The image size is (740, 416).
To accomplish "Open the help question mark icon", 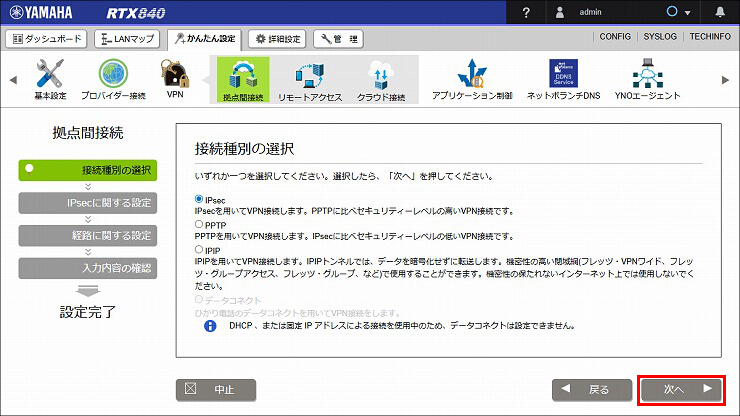I will pyautogui.click(x=526, y=12).
